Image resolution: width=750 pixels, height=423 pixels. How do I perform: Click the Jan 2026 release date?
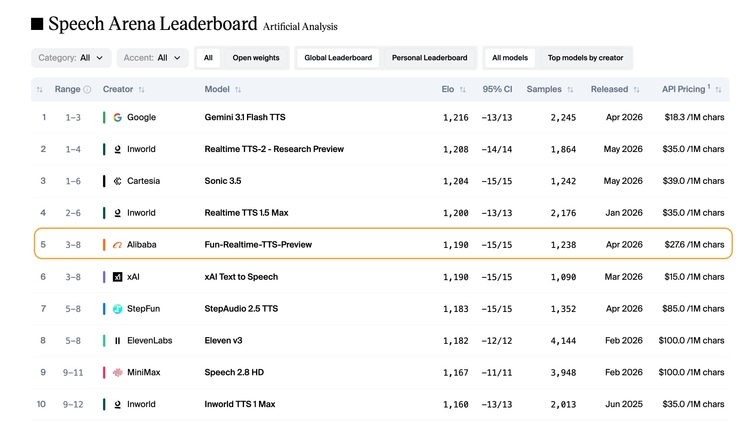[624, 213]
